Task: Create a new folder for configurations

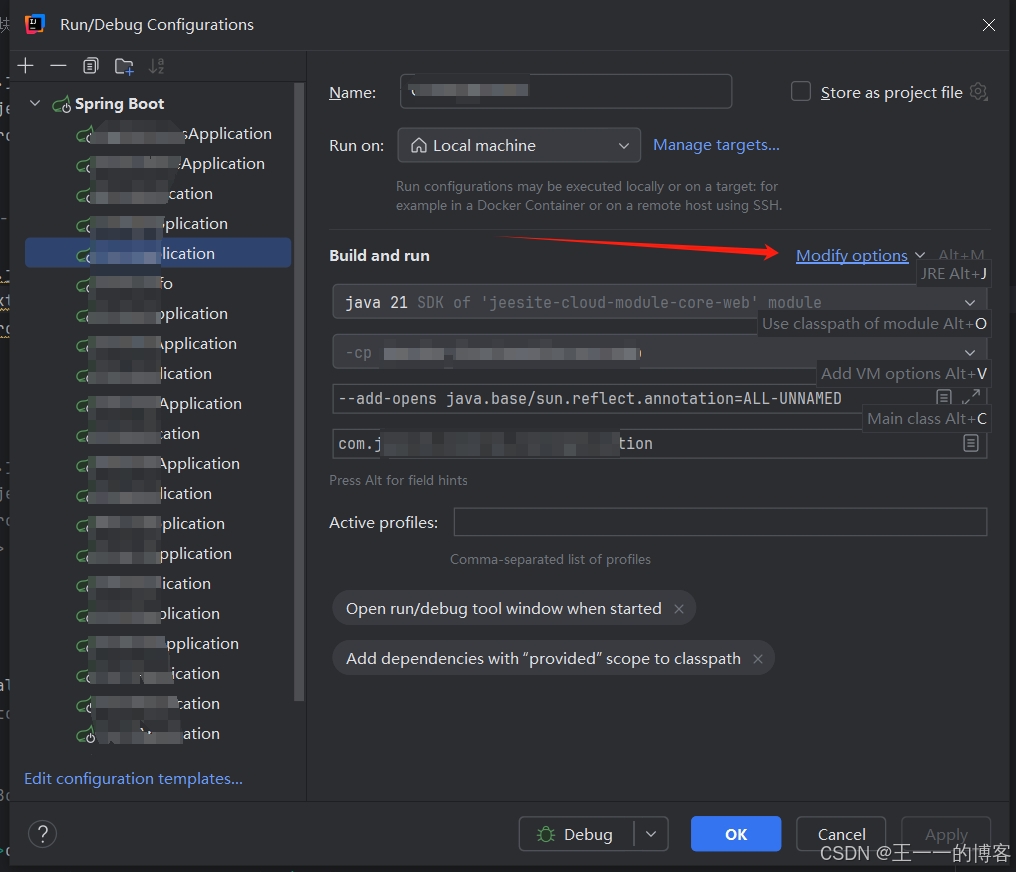Action: (123, 65)
